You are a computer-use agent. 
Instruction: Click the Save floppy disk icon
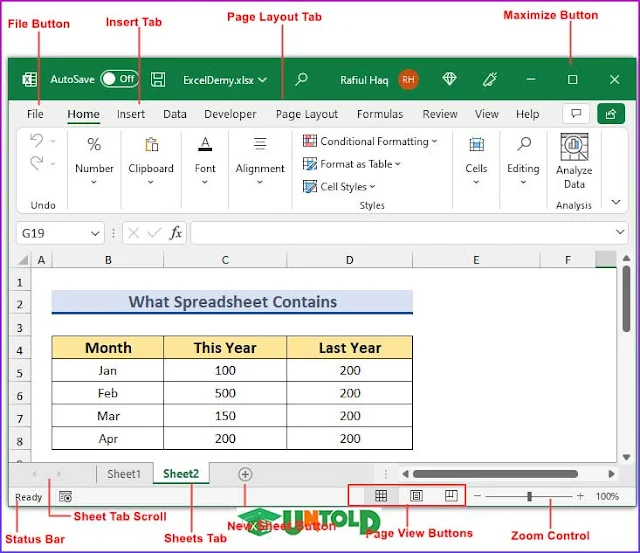click(158, 79)
